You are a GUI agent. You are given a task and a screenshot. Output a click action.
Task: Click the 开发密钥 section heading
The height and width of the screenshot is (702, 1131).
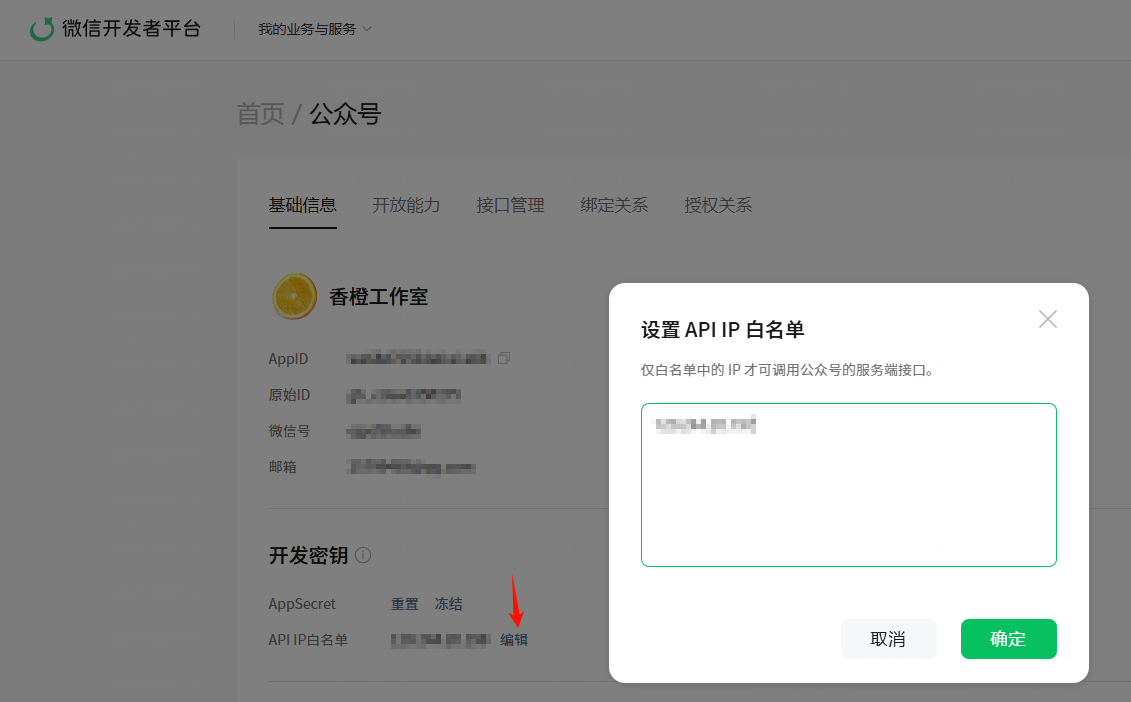point(309,555)
